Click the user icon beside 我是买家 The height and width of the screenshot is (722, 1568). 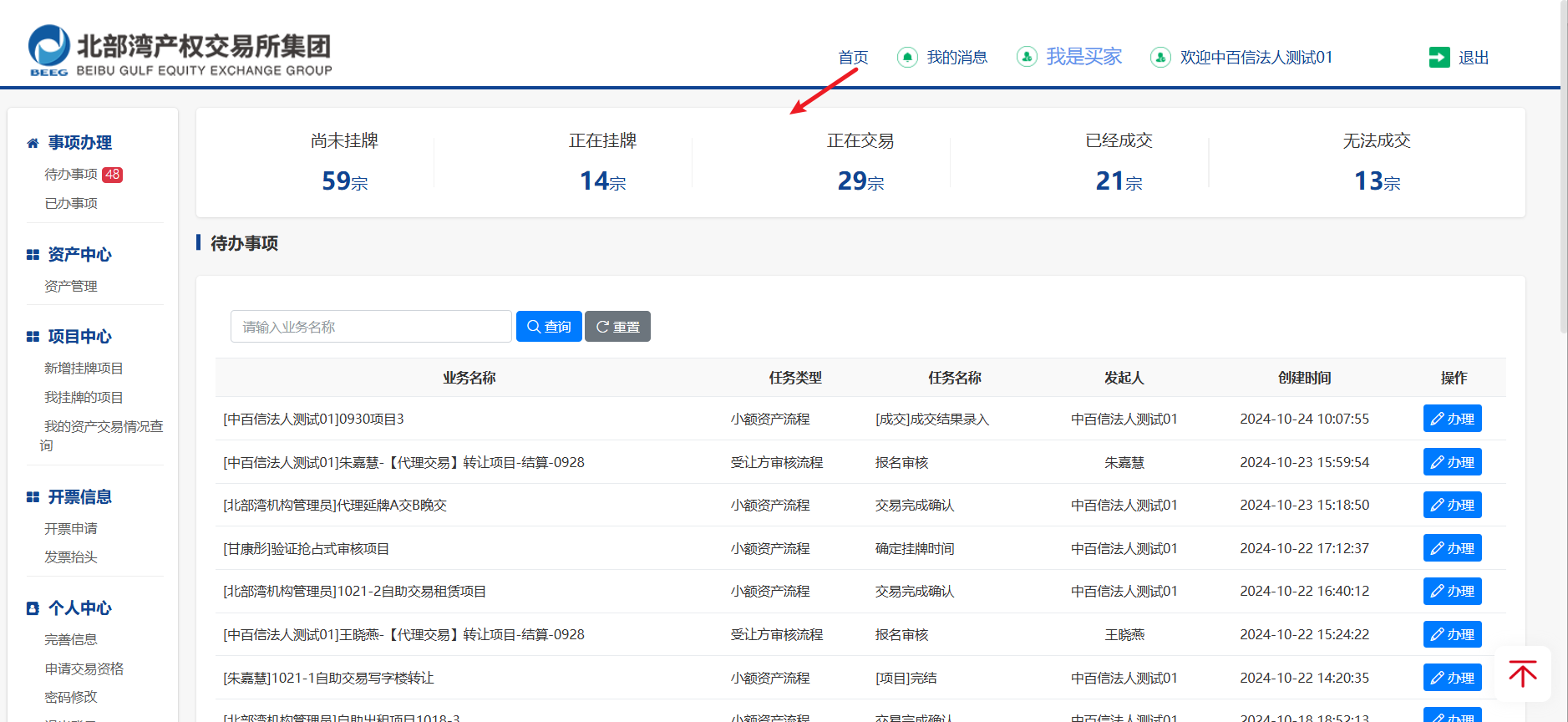(x=1027, y=57)
